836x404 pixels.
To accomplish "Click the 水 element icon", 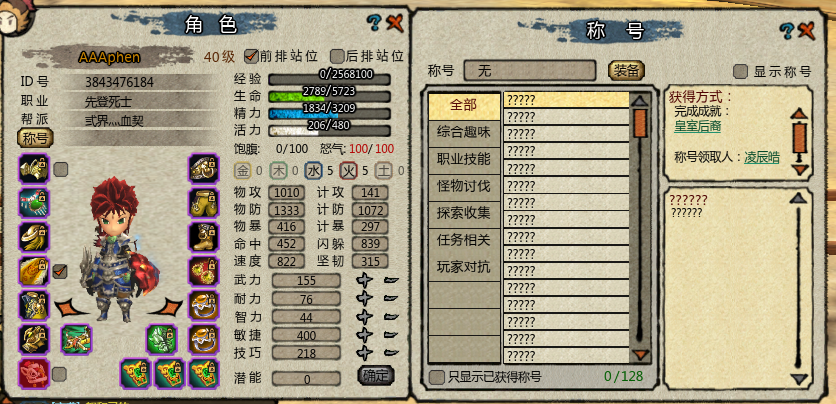I will click(314, 171).
